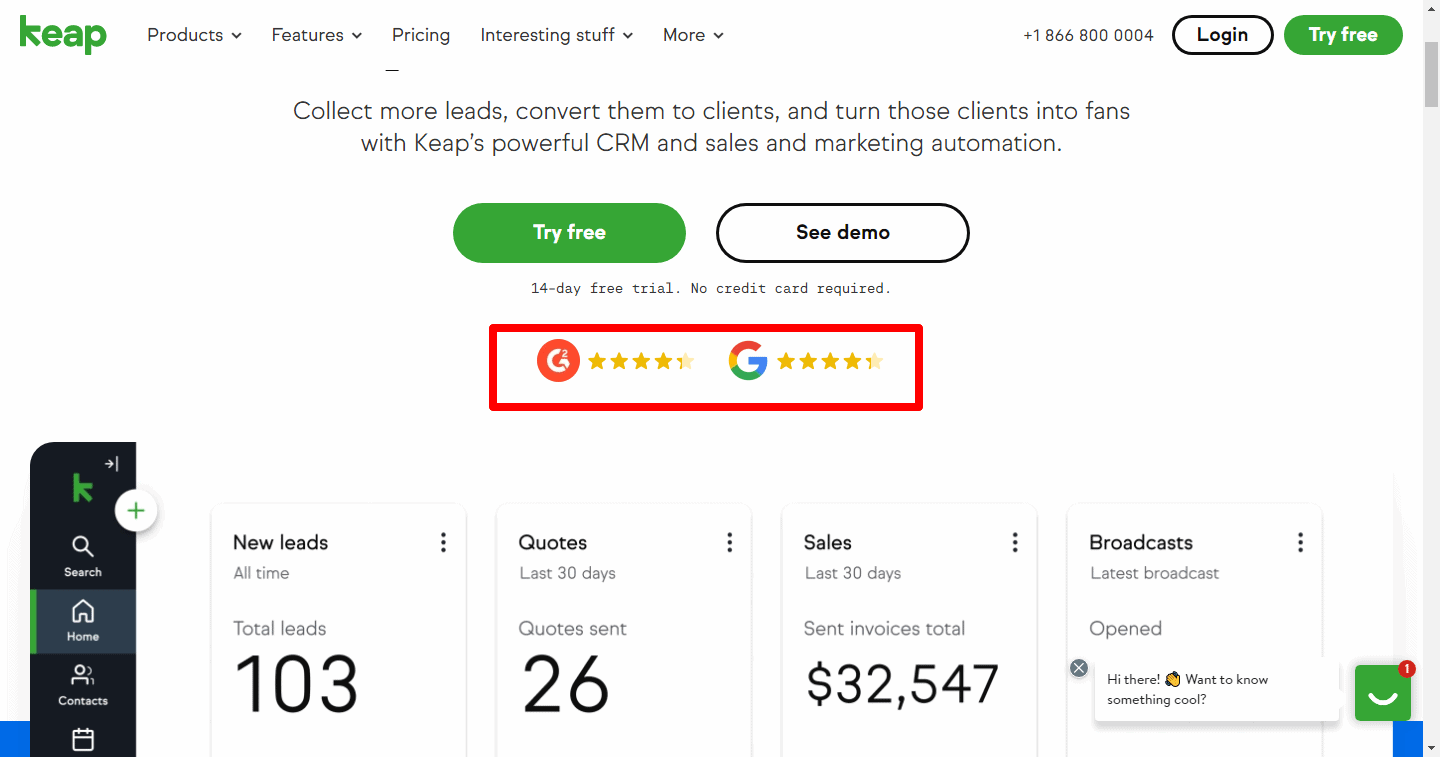1440x757 pixels.
Task: Open Search in the sidebar
Action: tap(83, 557)
